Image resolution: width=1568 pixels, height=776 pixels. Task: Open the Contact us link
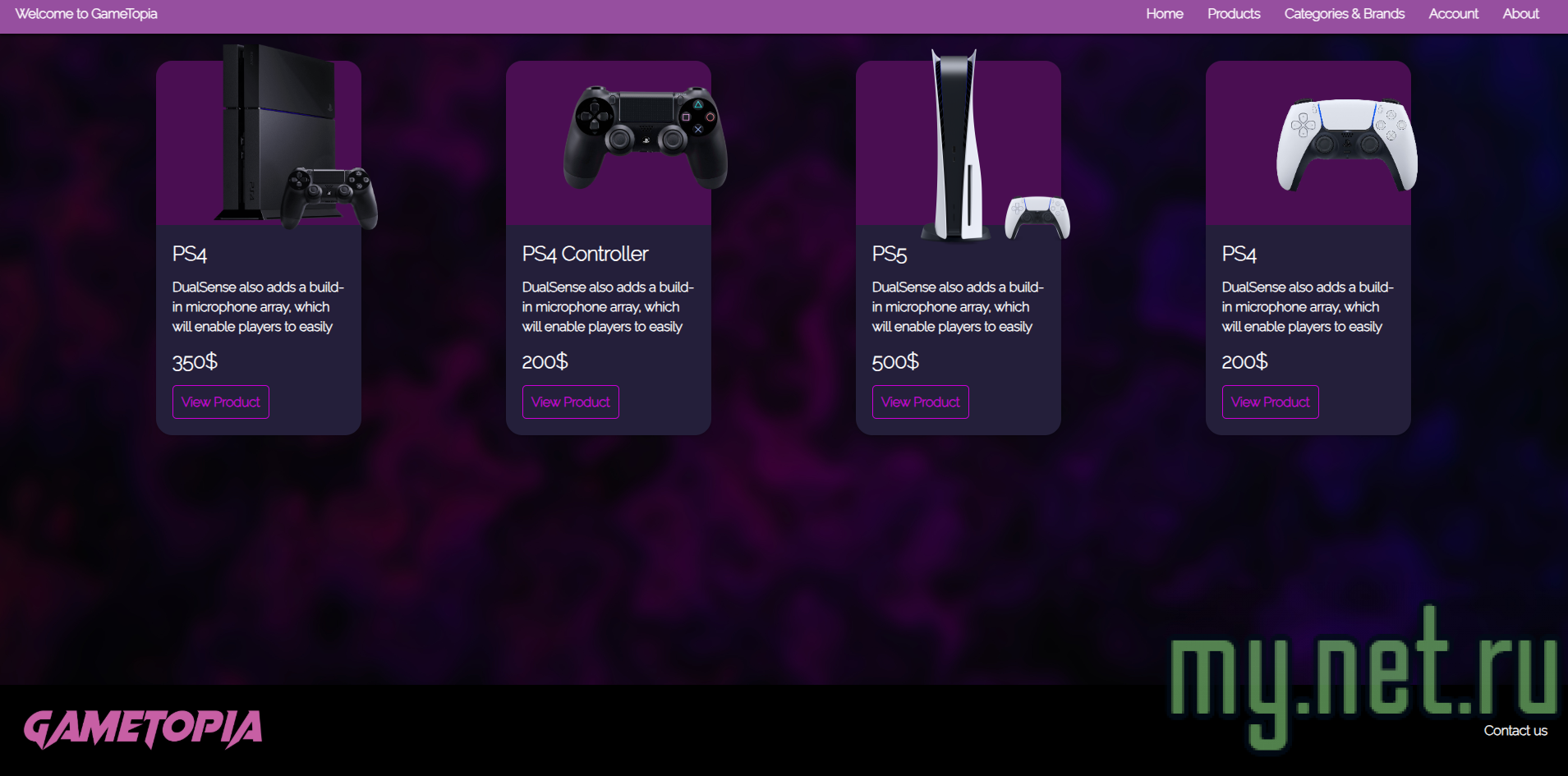coord(1515,730)
